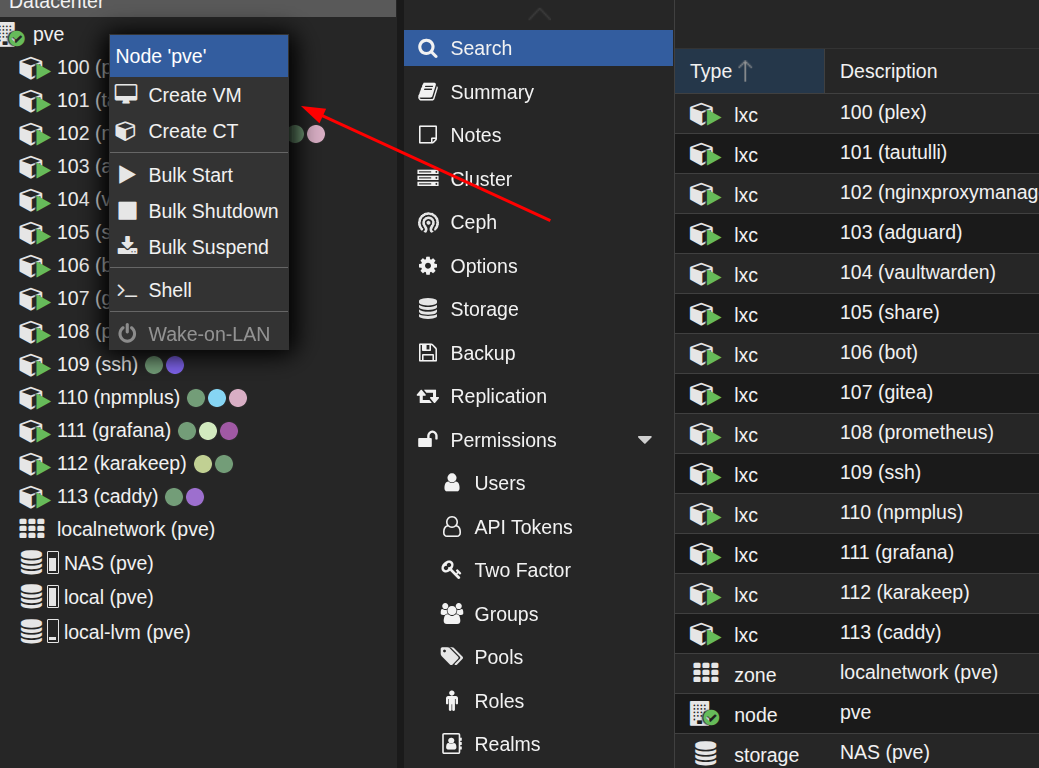Choose Create VM from context menu

[x=195, y=95]
